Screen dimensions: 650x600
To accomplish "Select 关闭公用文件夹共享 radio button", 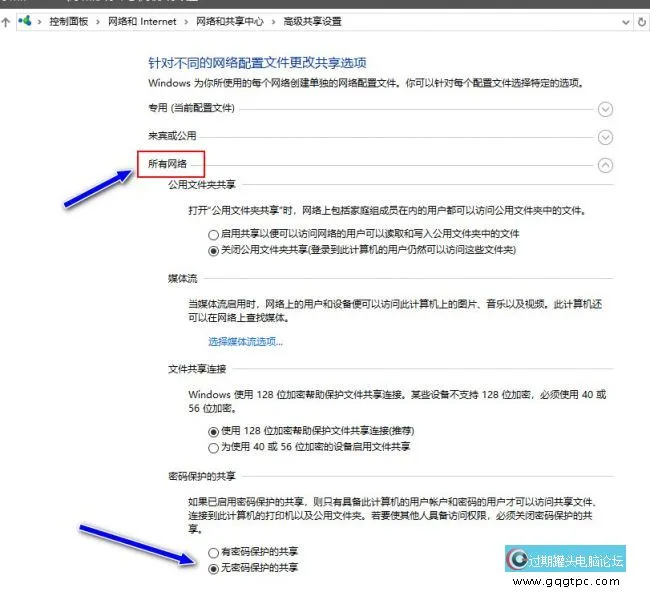I will click(212, 249).
